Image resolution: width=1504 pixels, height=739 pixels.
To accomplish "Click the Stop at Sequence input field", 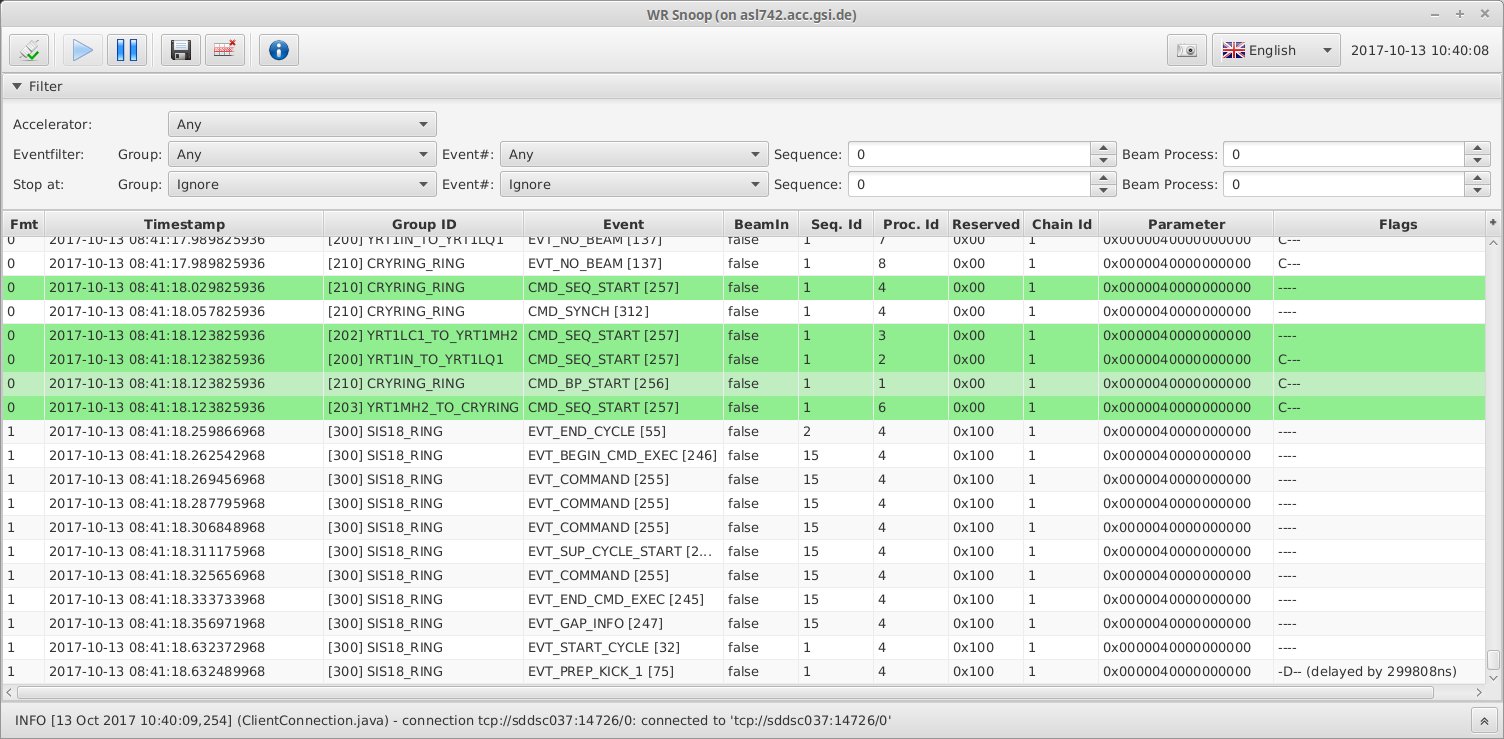I will 969,185.
